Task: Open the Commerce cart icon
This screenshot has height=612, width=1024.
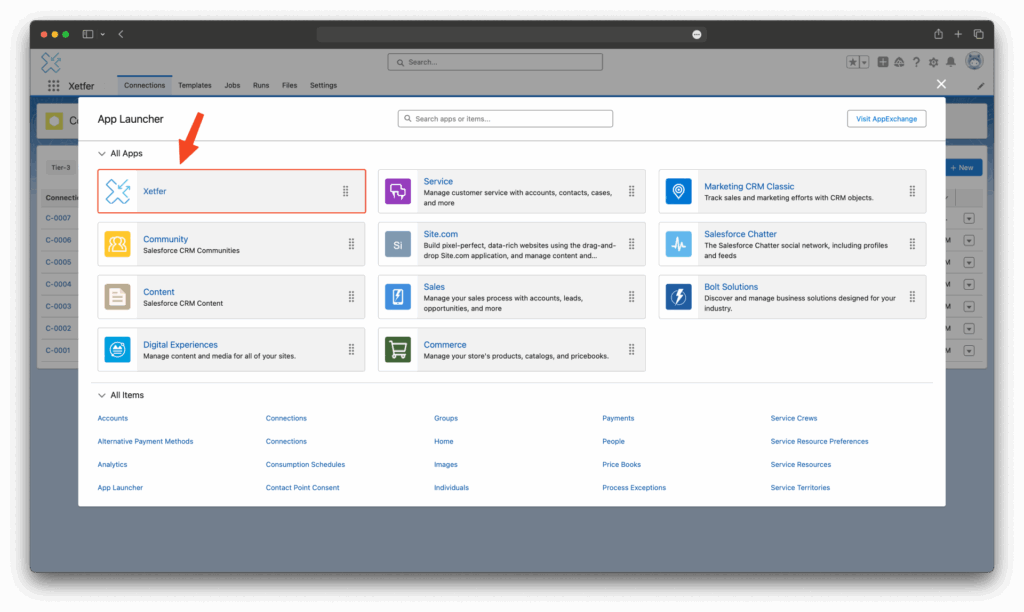Action: point(398,349)
